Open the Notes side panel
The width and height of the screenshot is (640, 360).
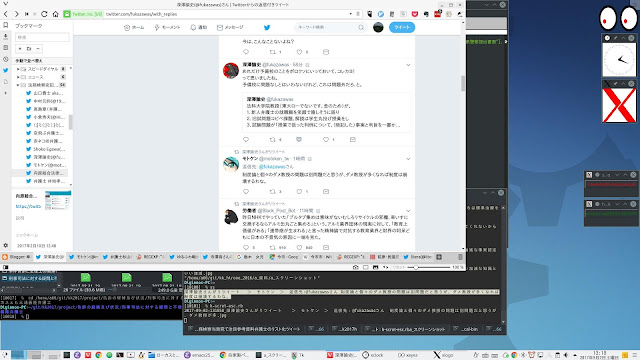(6, 48)
